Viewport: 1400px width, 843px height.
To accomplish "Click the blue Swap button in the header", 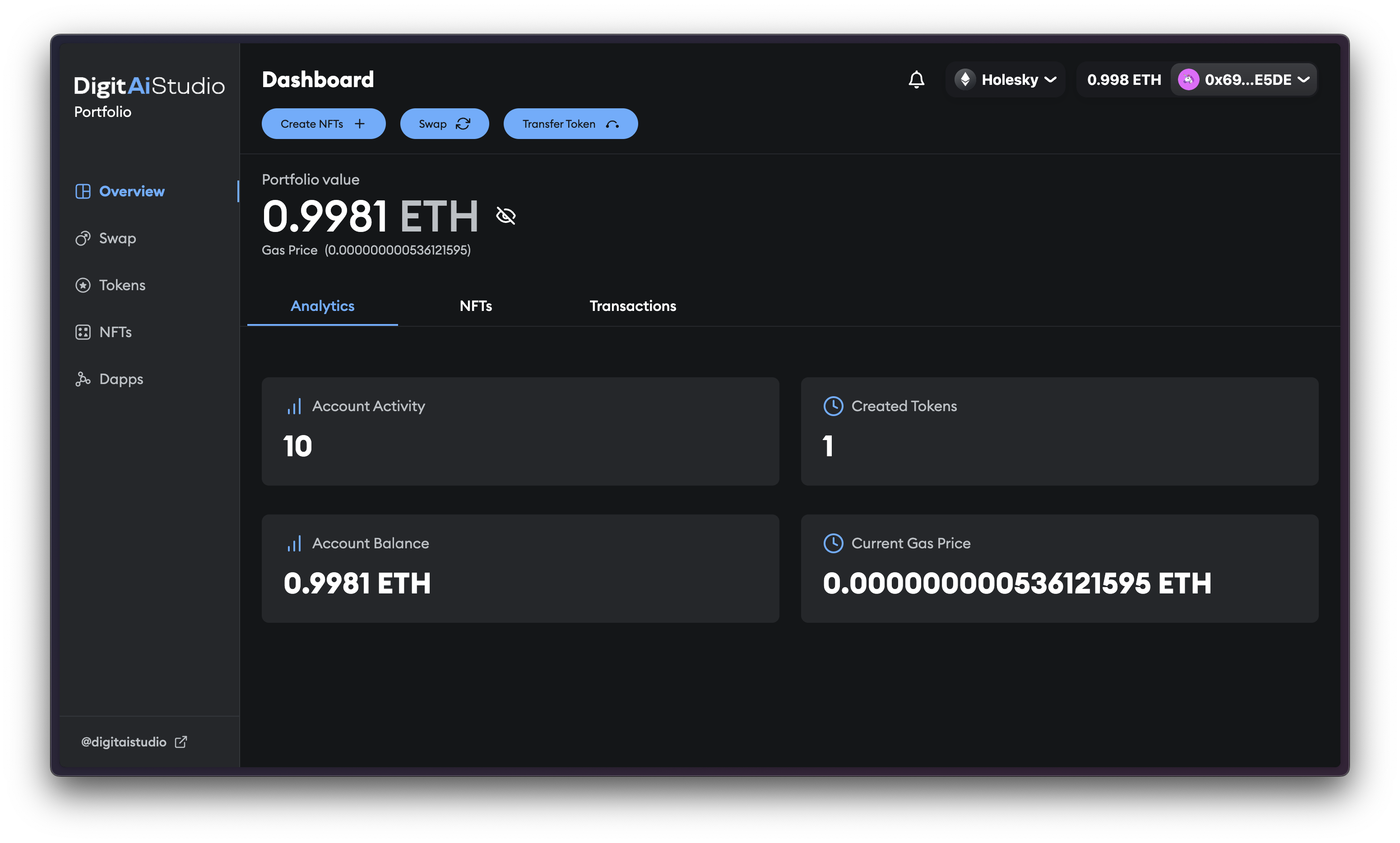I will (444, 124).
